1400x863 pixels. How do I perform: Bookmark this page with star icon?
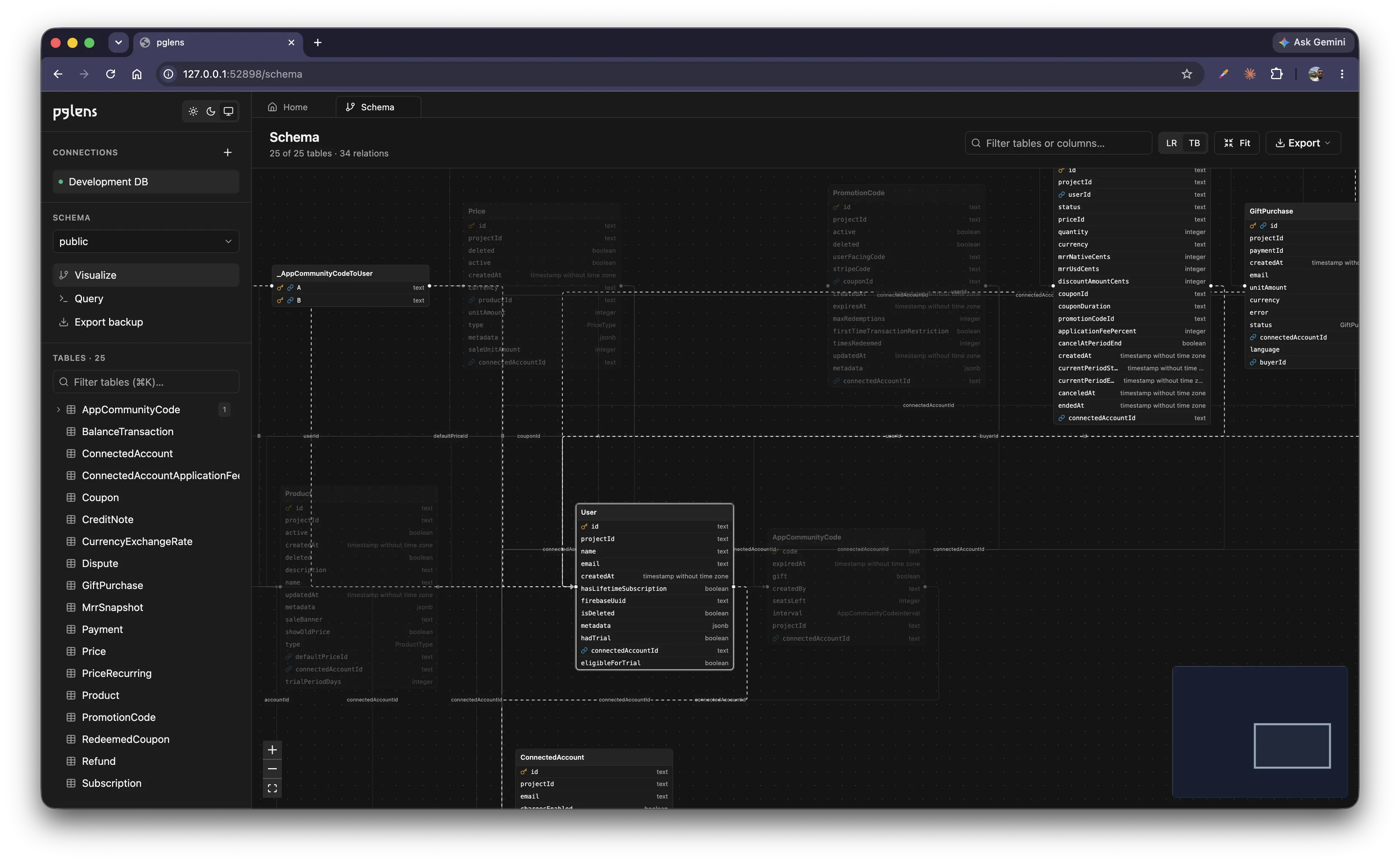pos(1187,74)
